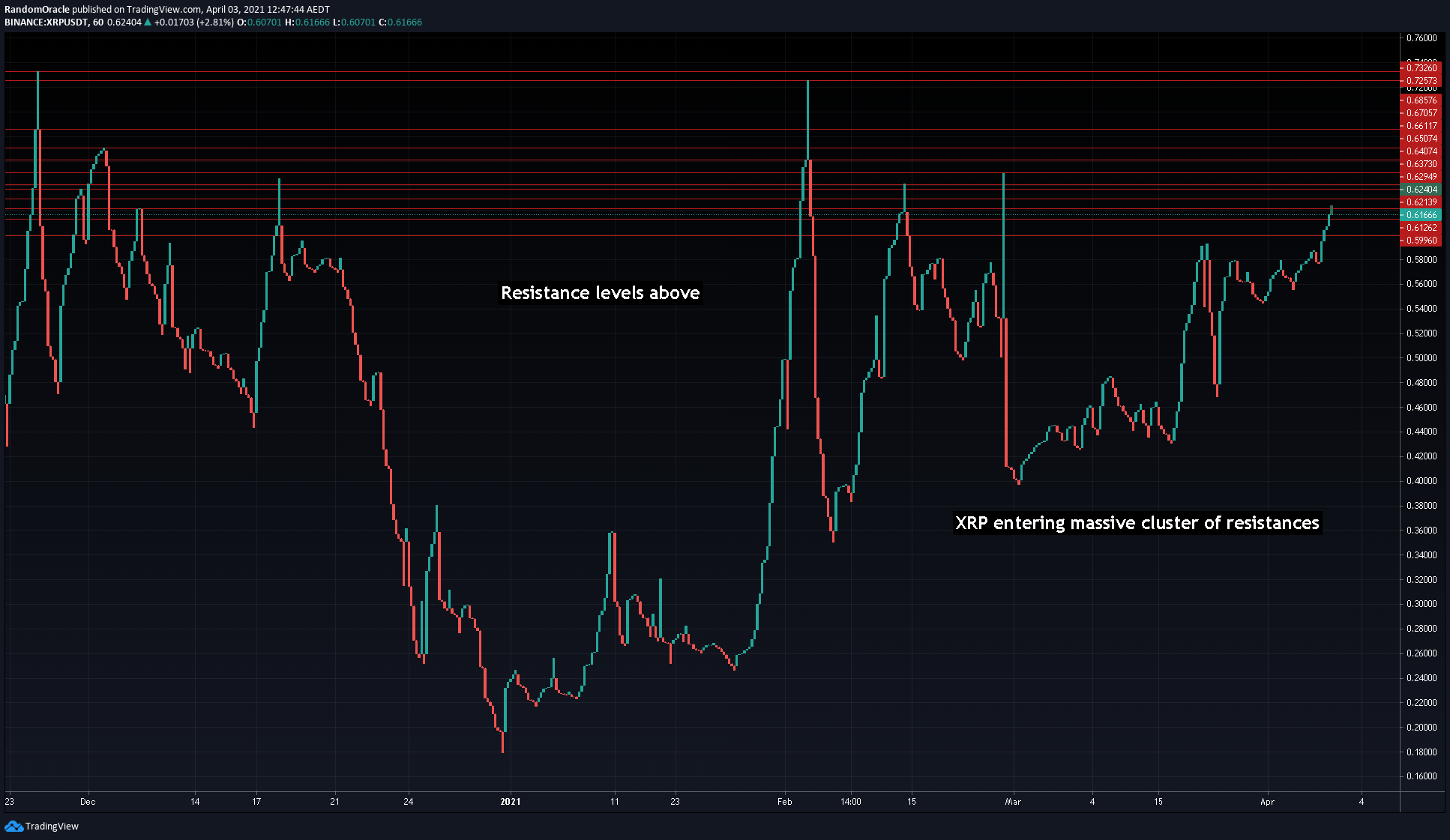The width and height of the screenshot is (1450, 840).
Task: Click the teal 0.61666 price tag
Action: 1421,215
